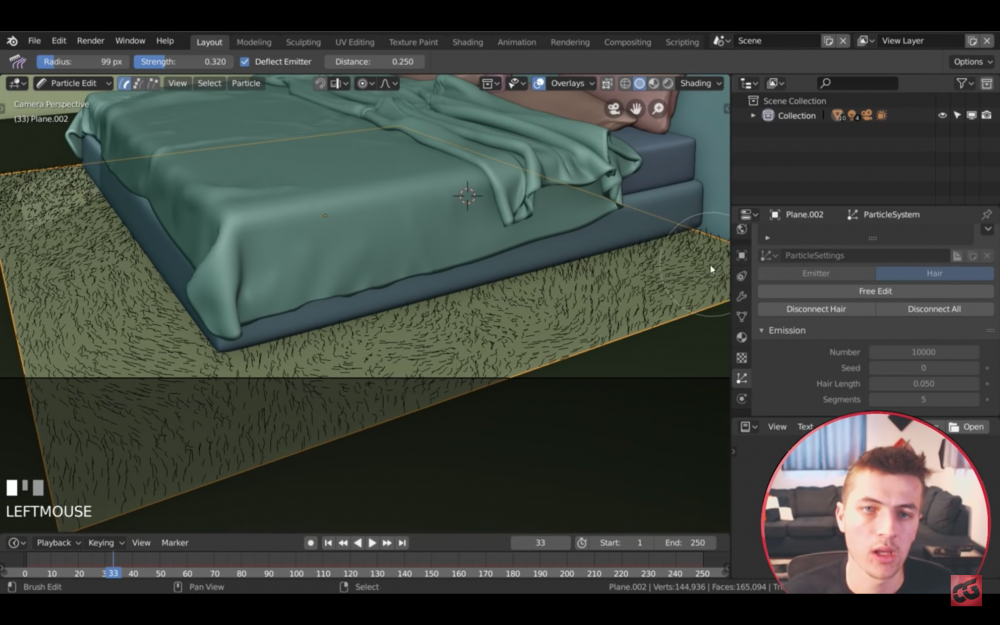This screenshot has width=1000, height=625.
Task: Switch viewport to wireframe shading
Action: pos(625,84)
